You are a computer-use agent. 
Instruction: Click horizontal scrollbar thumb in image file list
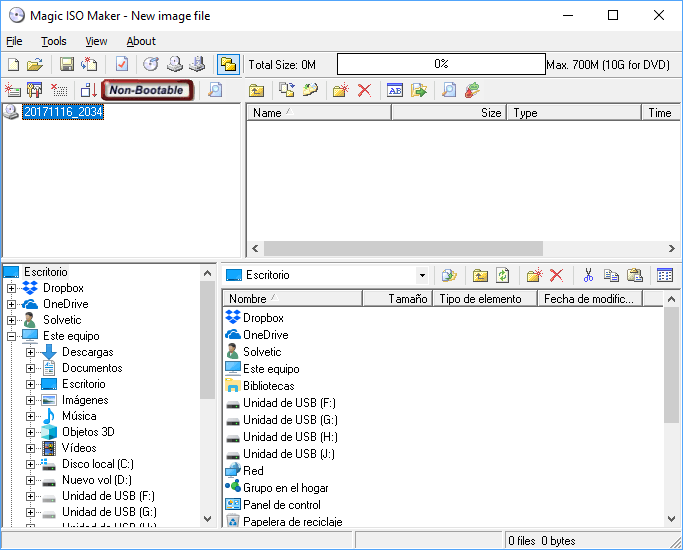(x=403, y=249)
